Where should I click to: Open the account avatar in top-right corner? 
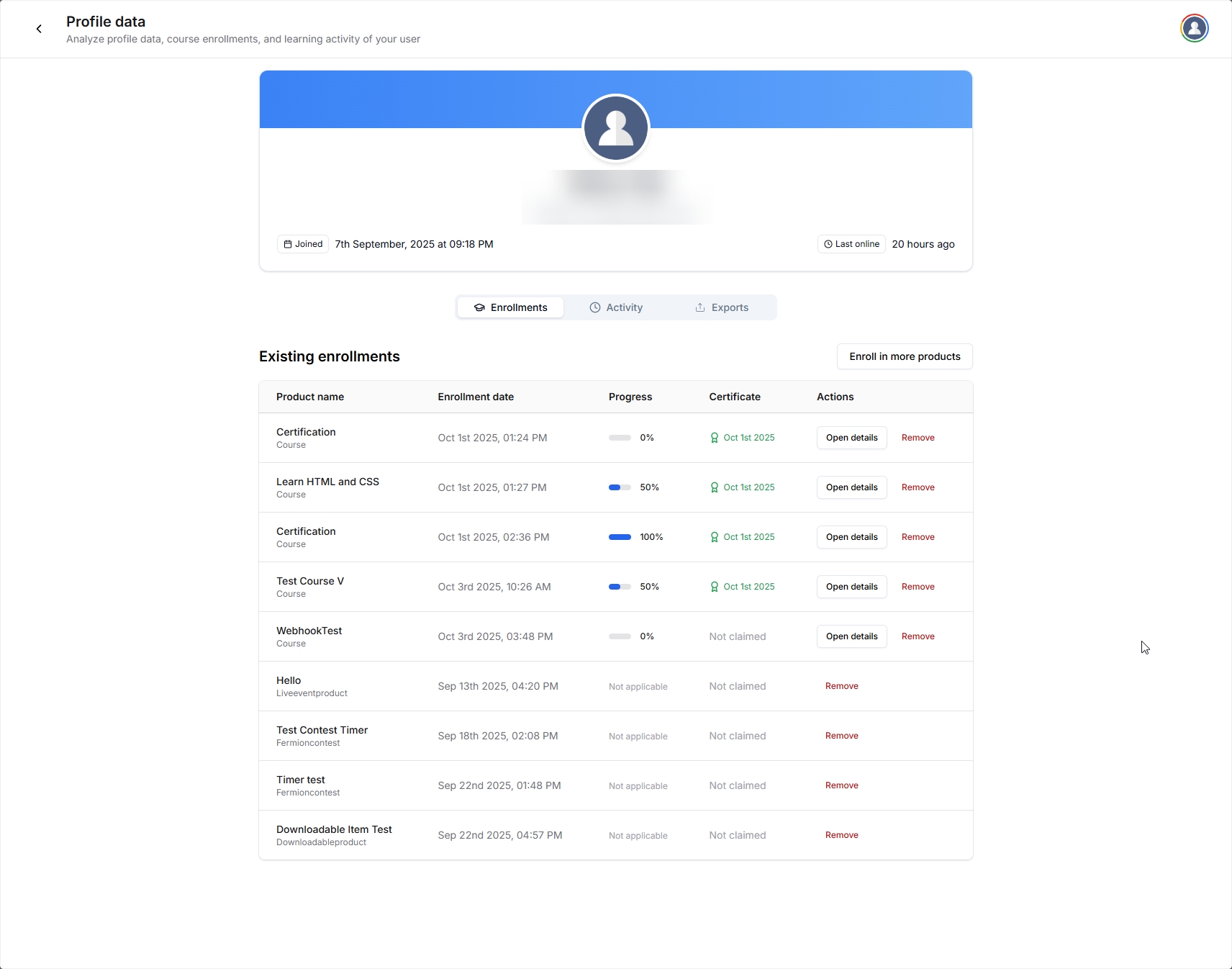pos(1194,29)
